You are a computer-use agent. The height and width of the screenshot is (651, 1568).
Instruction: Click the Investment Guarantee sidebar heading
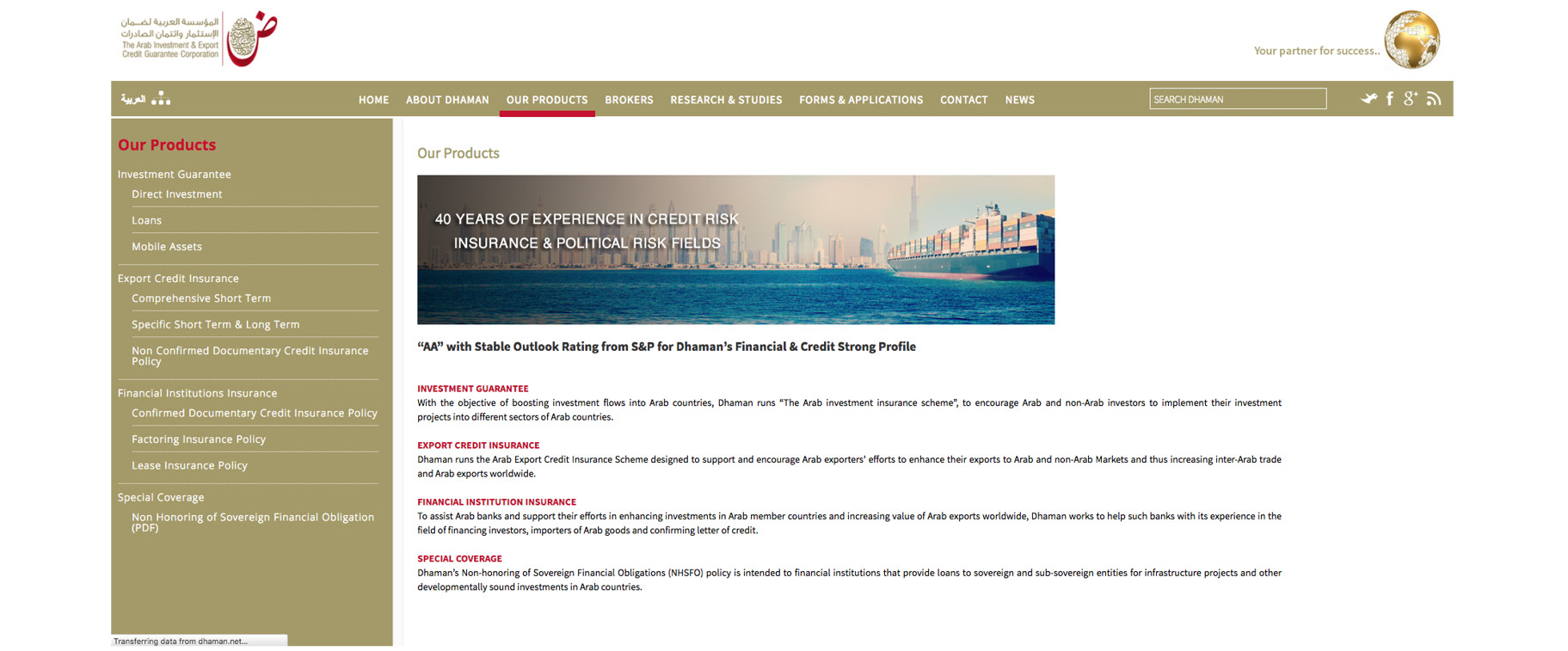click(175, 174)
